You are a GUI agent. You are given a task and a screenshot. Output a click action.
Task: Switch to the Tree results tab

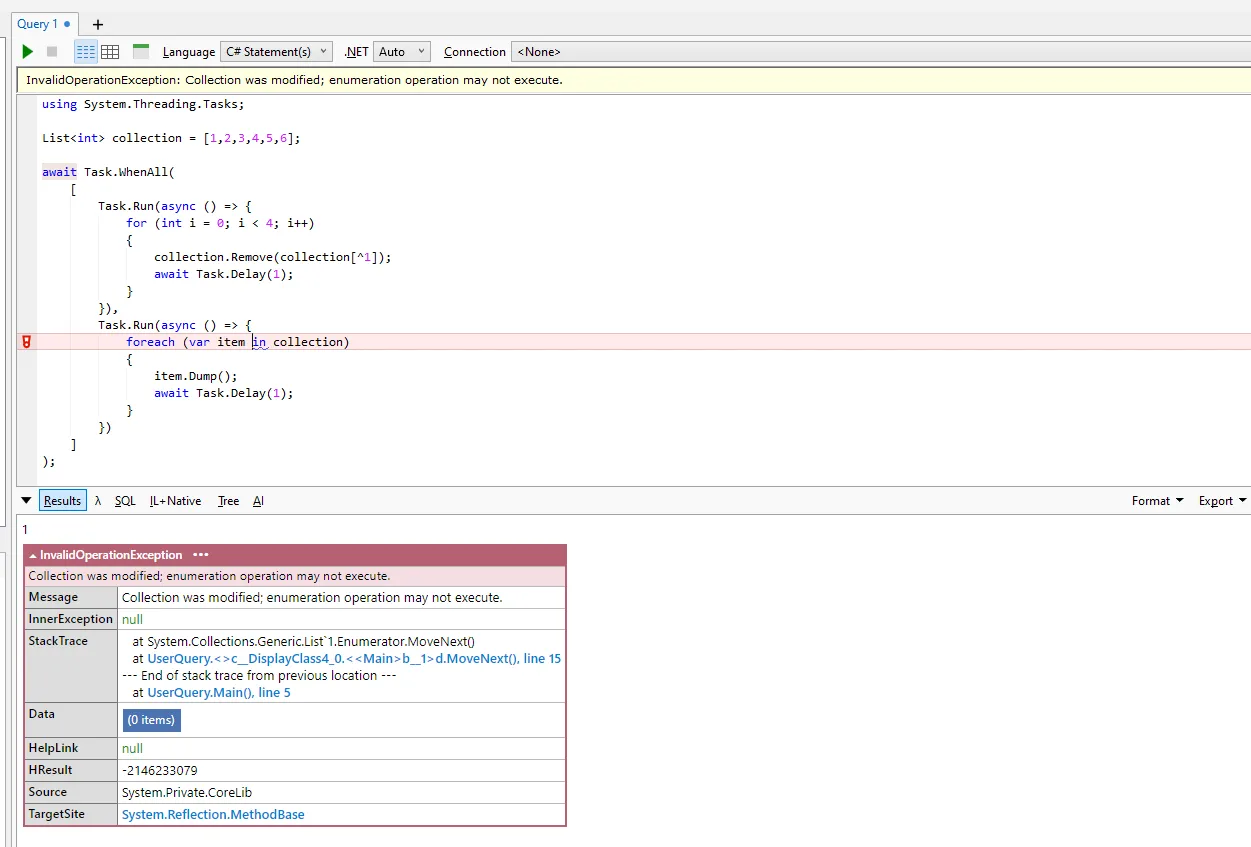(x=228, y=500)
